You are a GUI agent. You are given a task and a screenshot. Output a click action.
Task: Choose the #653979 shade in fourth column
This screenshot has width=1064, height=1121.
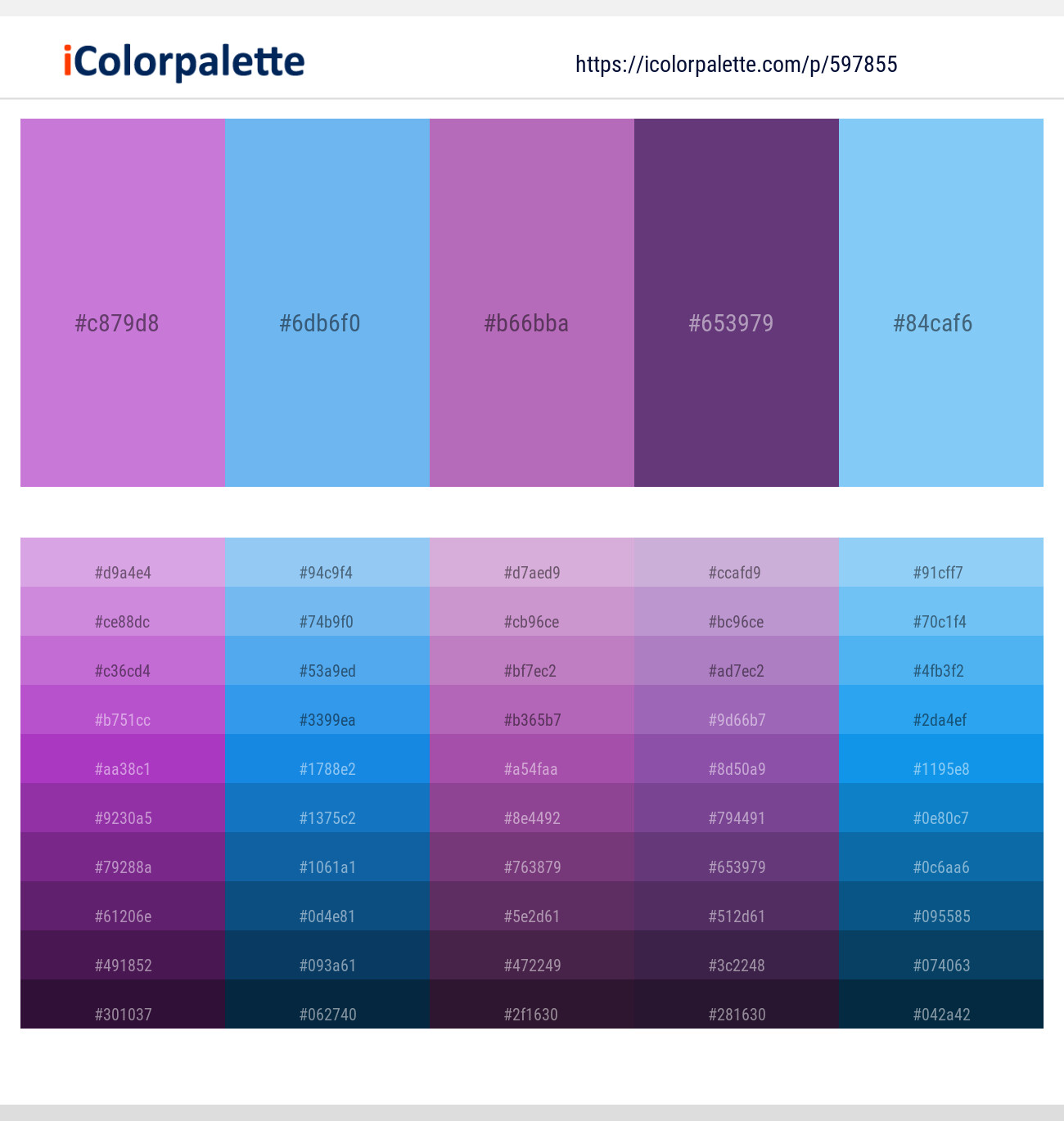(737, 857)
